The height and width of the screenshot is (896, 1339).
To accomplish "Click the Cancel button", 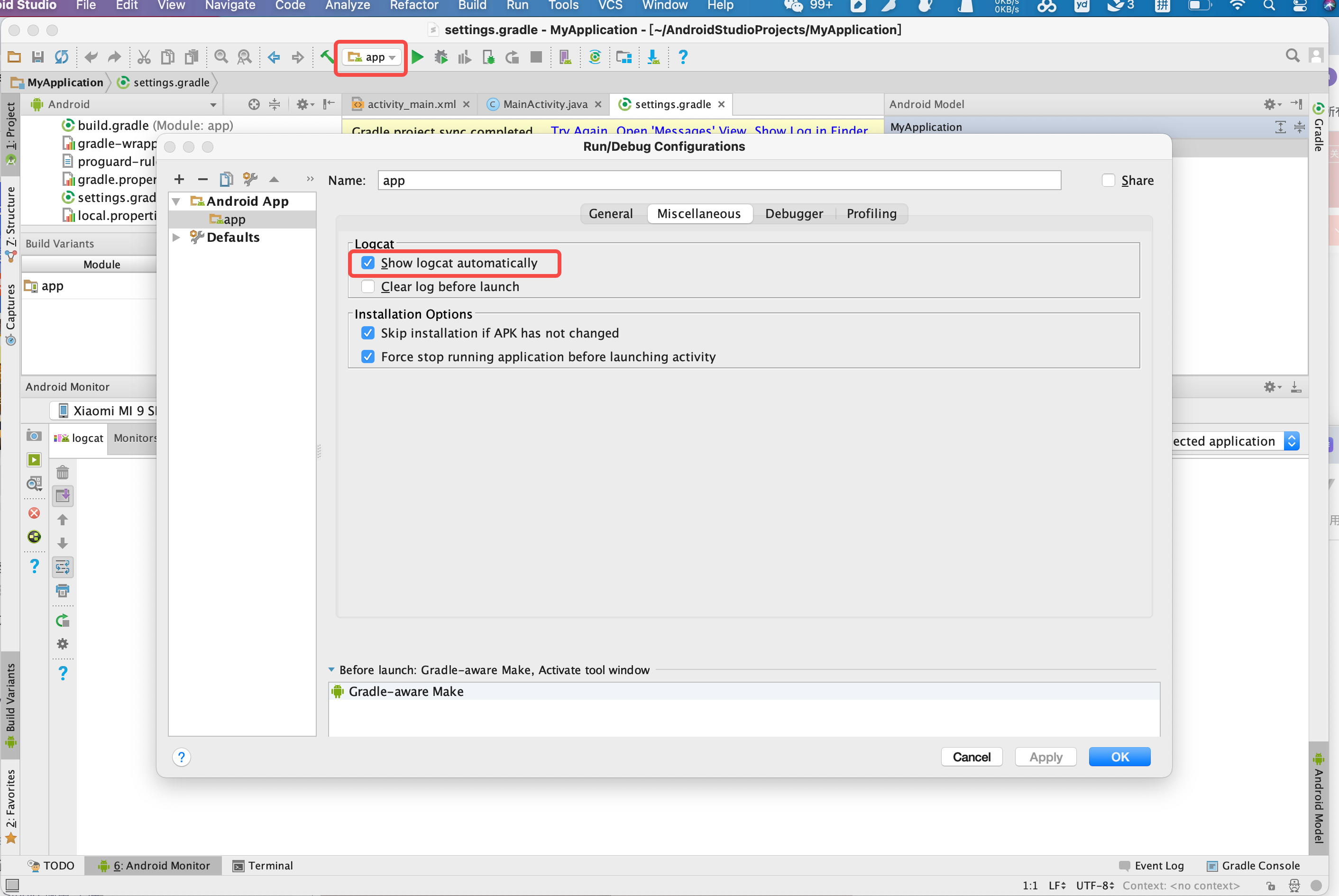I will click(x=971, y=757).
